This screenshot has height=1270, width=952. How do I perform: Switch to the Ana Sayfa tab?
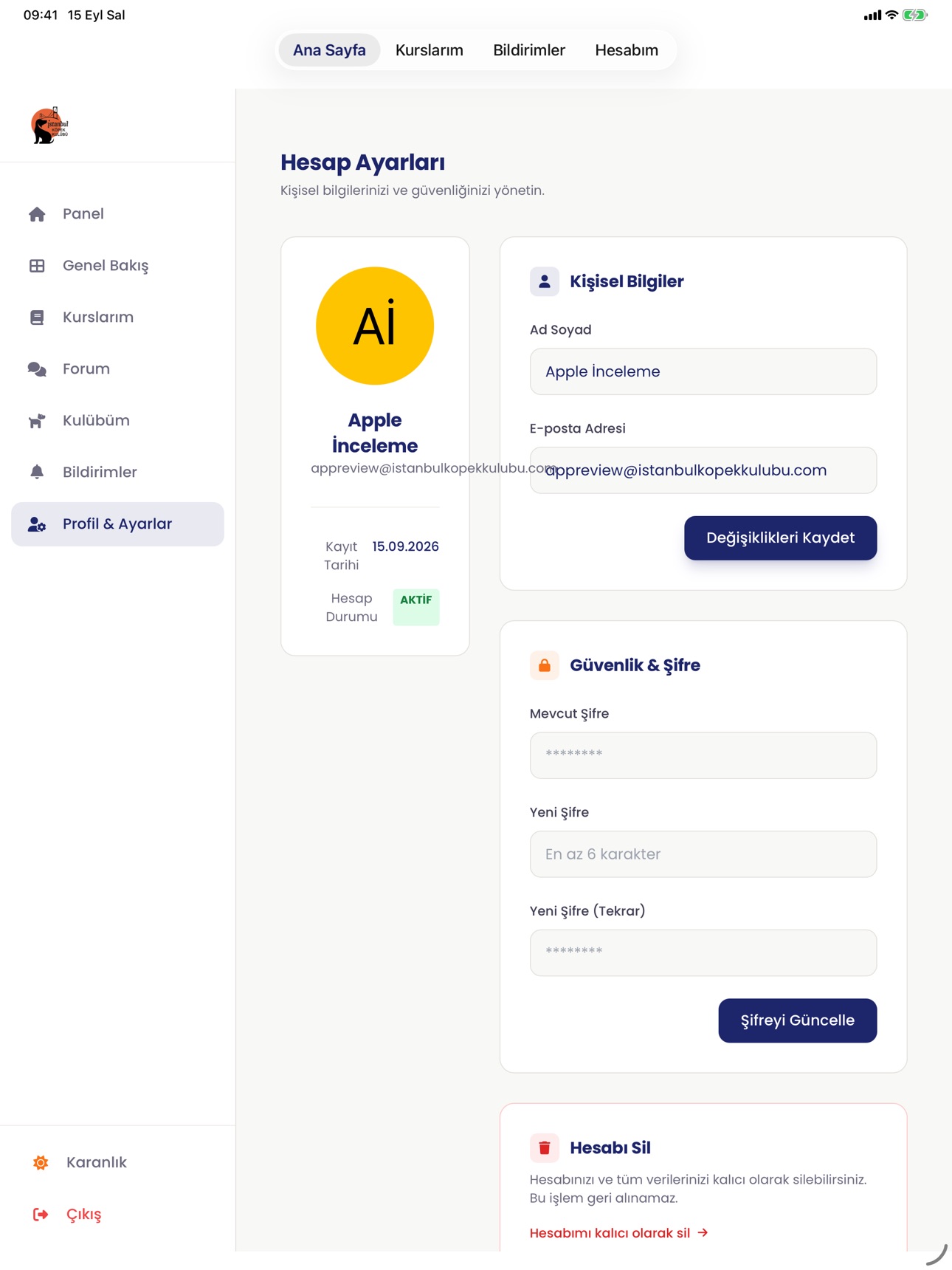coord(329,50)
